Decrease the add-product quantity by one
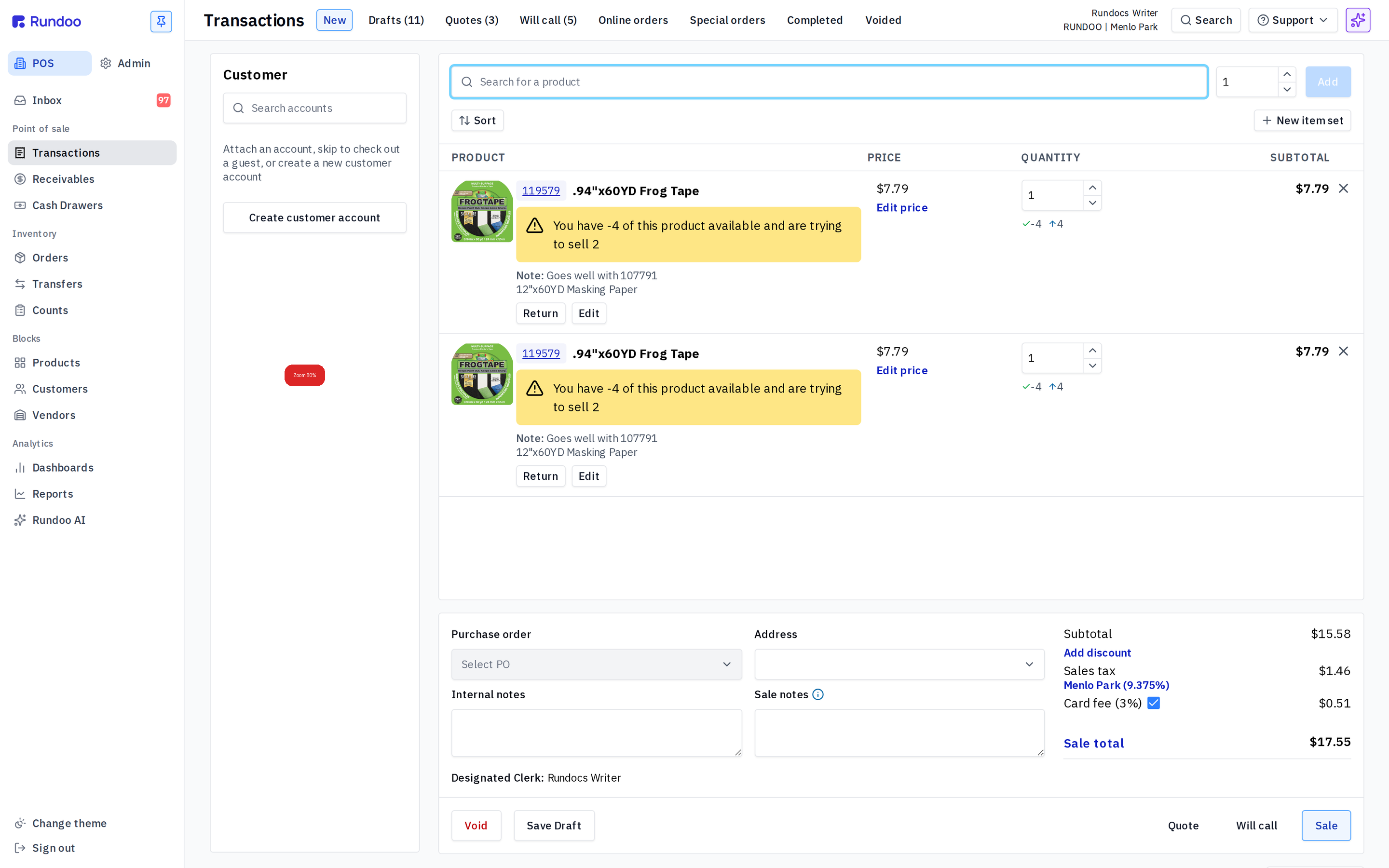1389x868 pixels. (1287, 90)
